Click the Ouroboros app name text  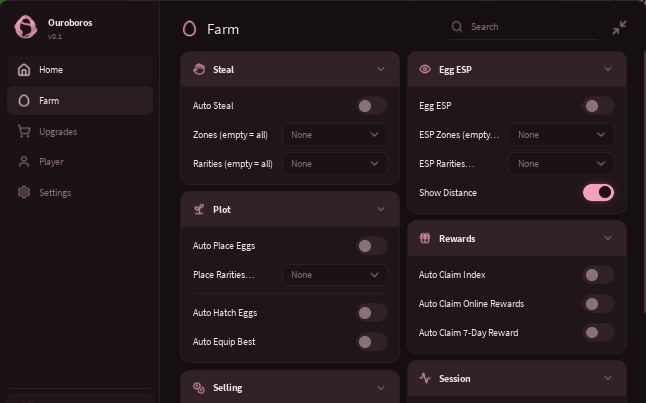(x=70, y=23)
